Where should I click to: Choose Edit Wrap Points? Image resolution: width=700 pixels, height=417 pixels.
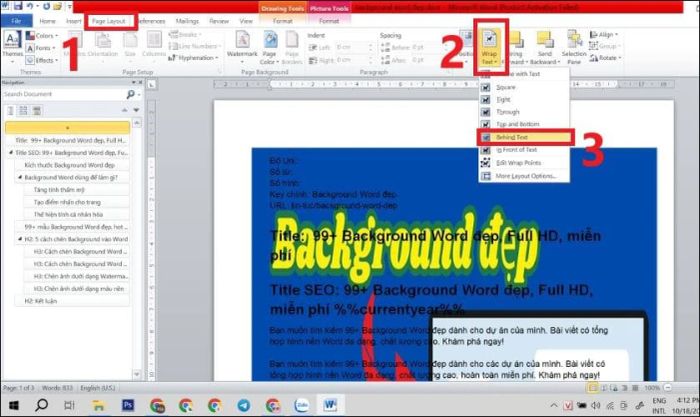(524, 163)
